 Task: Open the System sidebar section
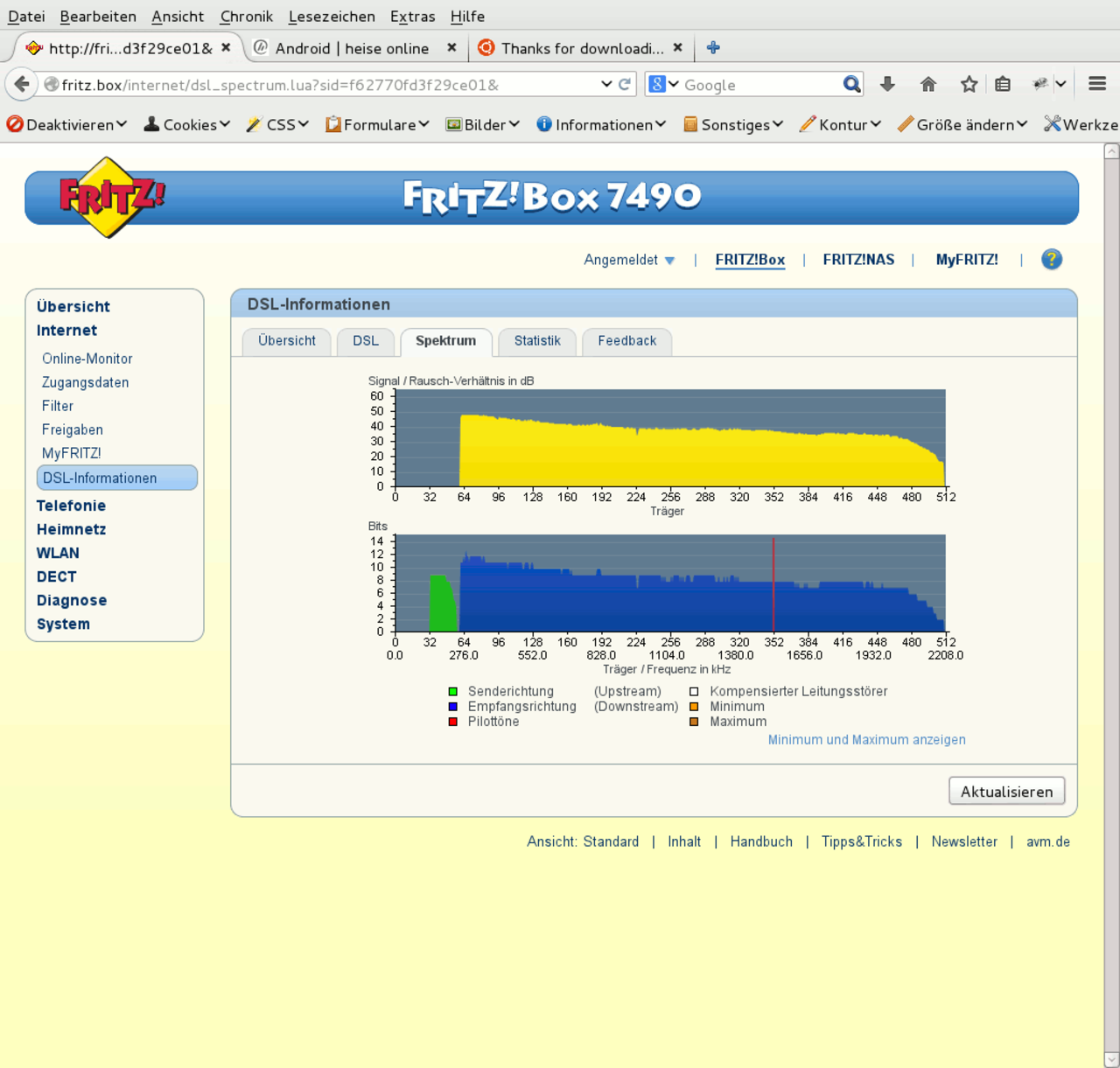click(x=63, y=624)
